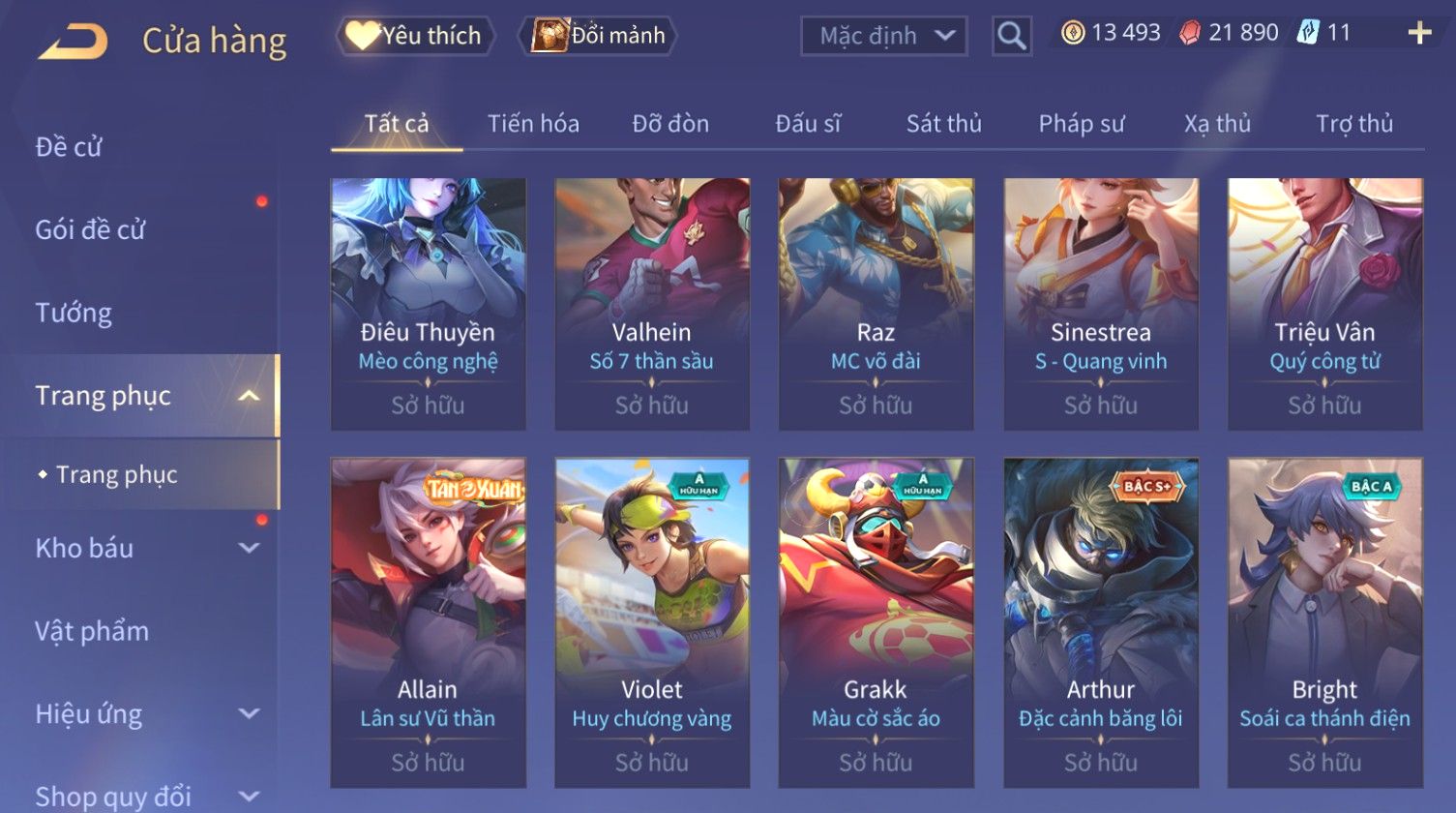Select Điêu Thuyền Mèo công nghệ skin card
The width and height of the screenshot is (1456, 813).
[428, 304]
